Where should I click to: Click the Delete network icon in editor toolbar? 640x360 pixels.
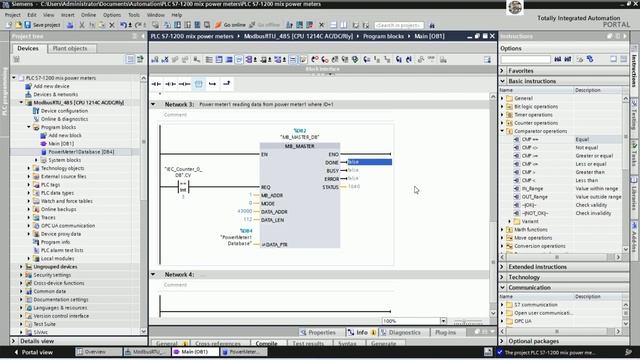(x=165, y=60)
